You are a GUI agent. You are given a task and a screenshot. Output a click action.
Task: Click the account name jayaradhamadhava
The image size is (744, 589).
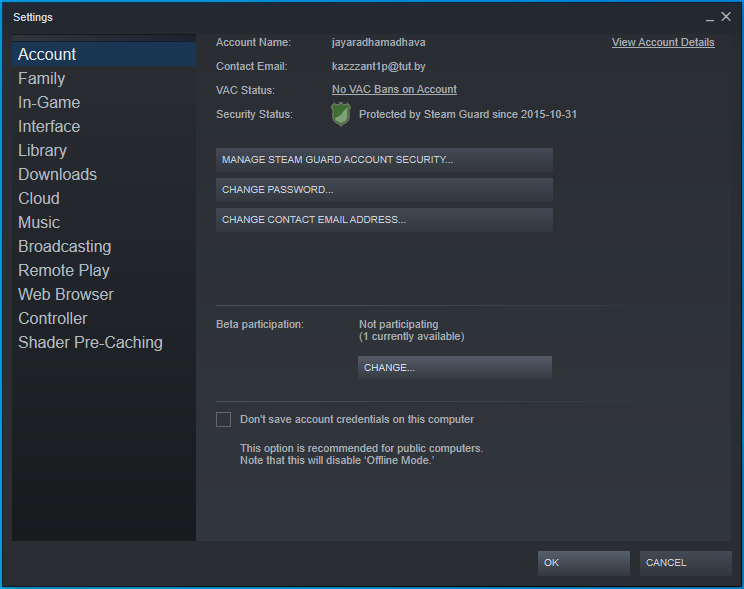tap(379, 42)
